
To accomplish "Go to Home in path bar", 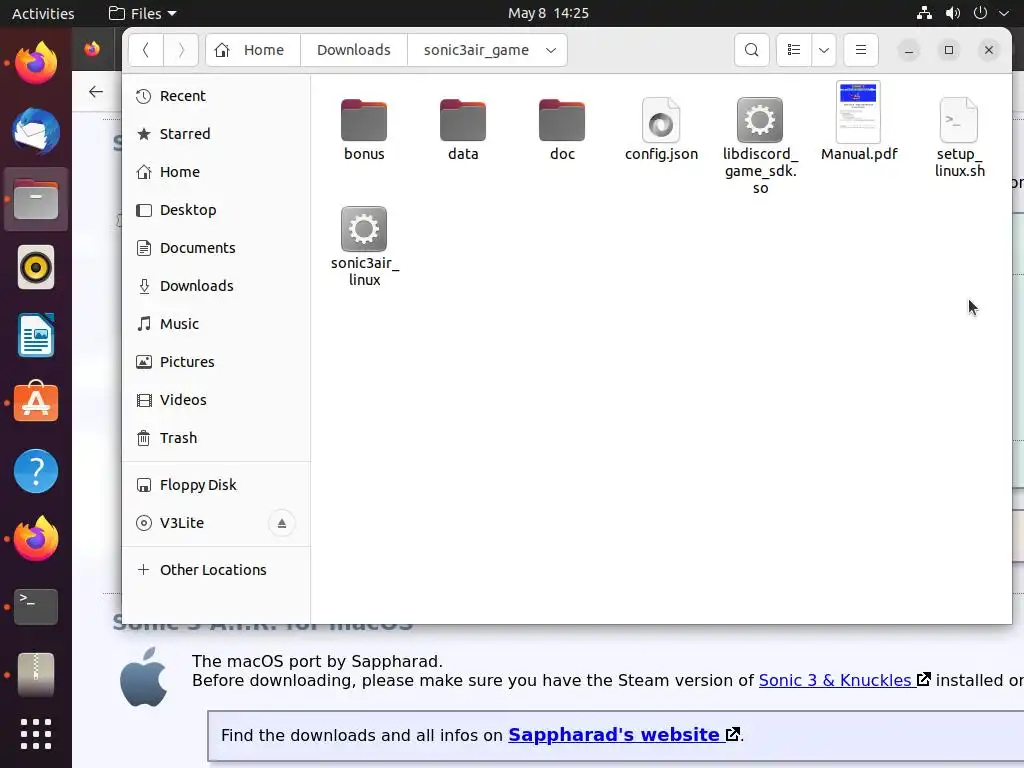I will pos(253,50).
